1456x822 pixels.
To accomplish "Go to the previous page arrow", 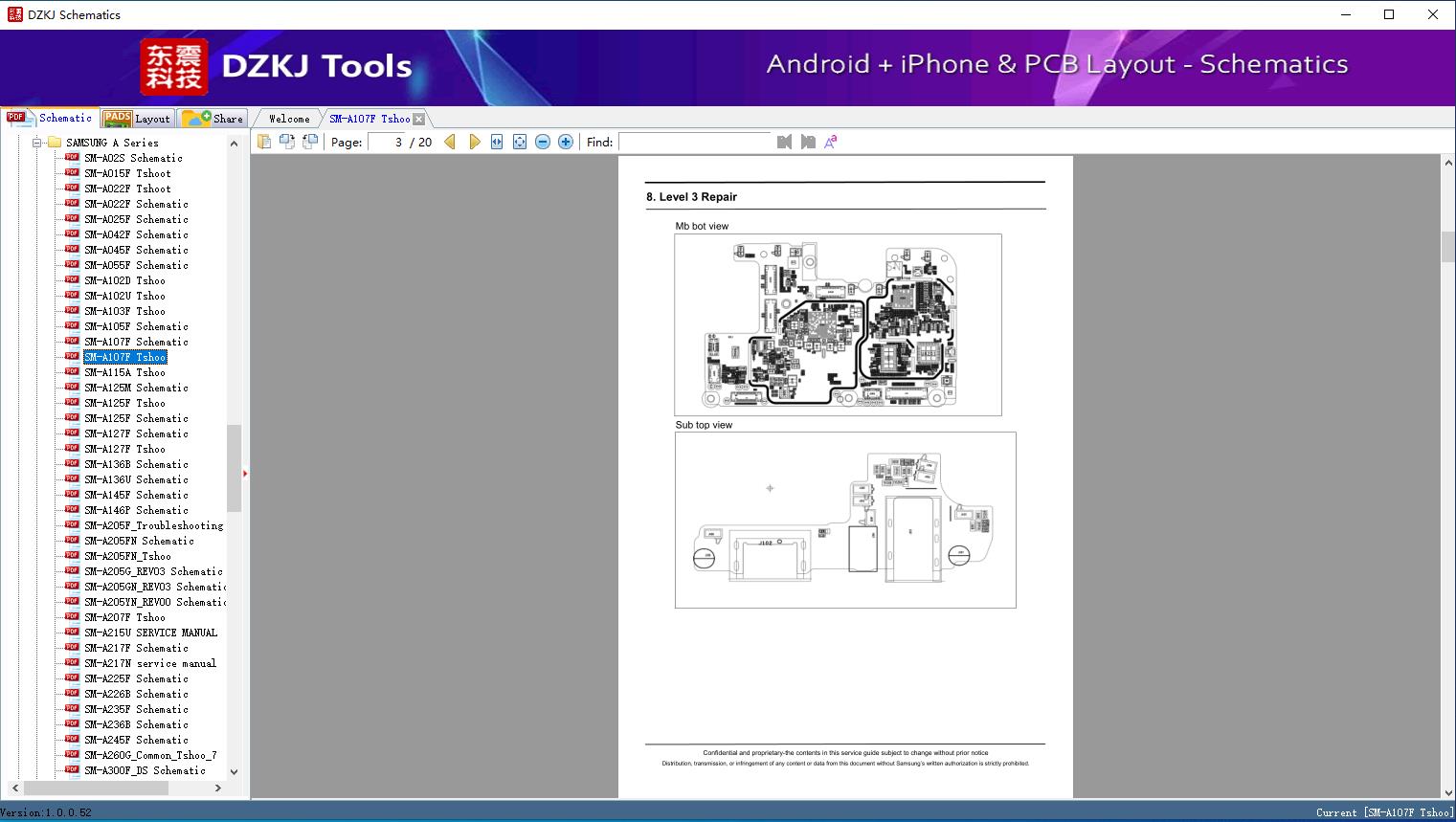I will [450, 142].
